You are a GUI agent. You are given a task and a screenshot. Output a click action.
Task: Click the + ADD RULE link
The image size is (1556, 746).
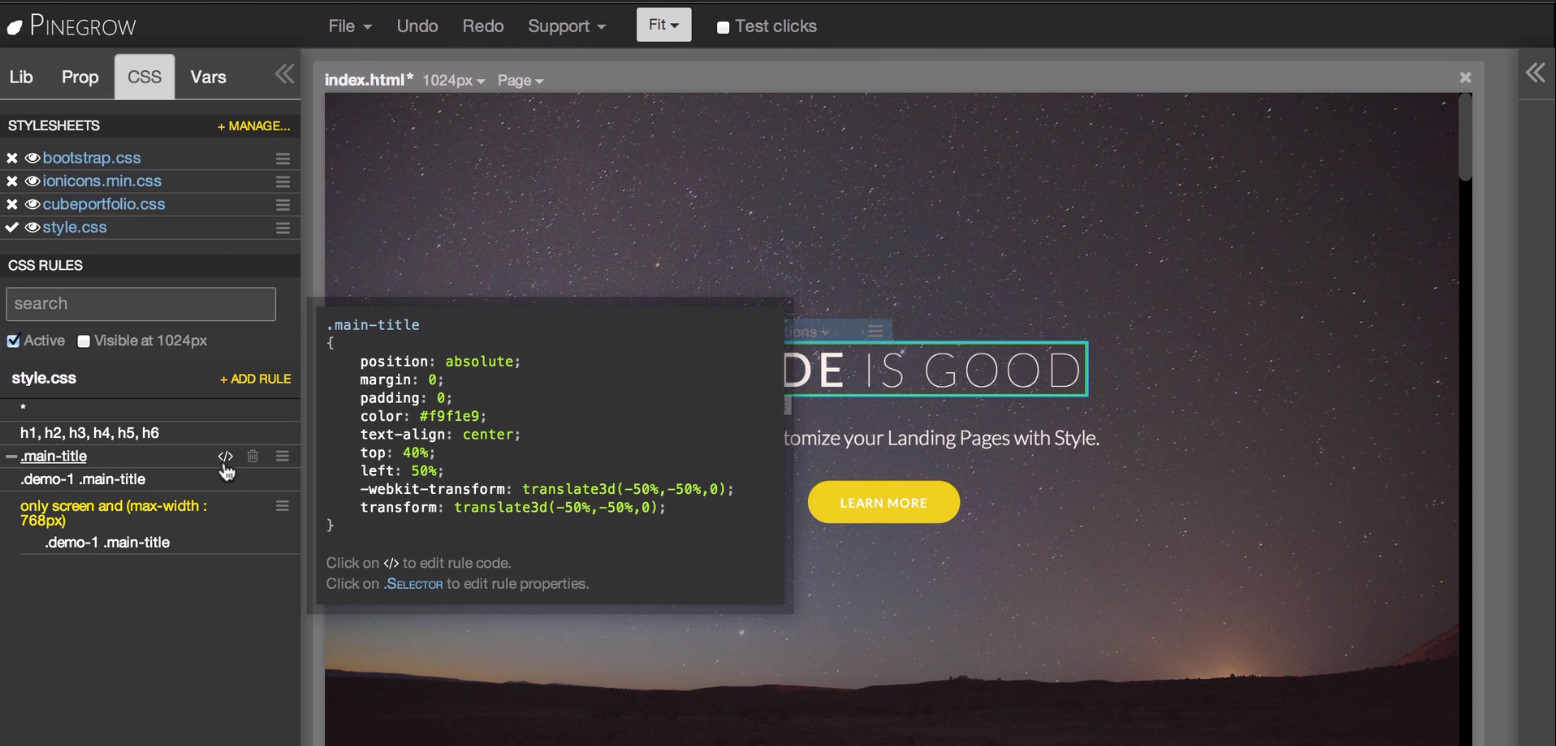click(255, 379)
